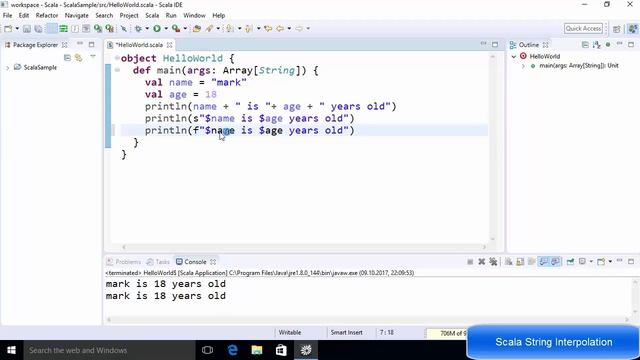The width and height of the screenshot is (640, 360).
Task: Open the Run dropdown arrow
Action: 166,29
